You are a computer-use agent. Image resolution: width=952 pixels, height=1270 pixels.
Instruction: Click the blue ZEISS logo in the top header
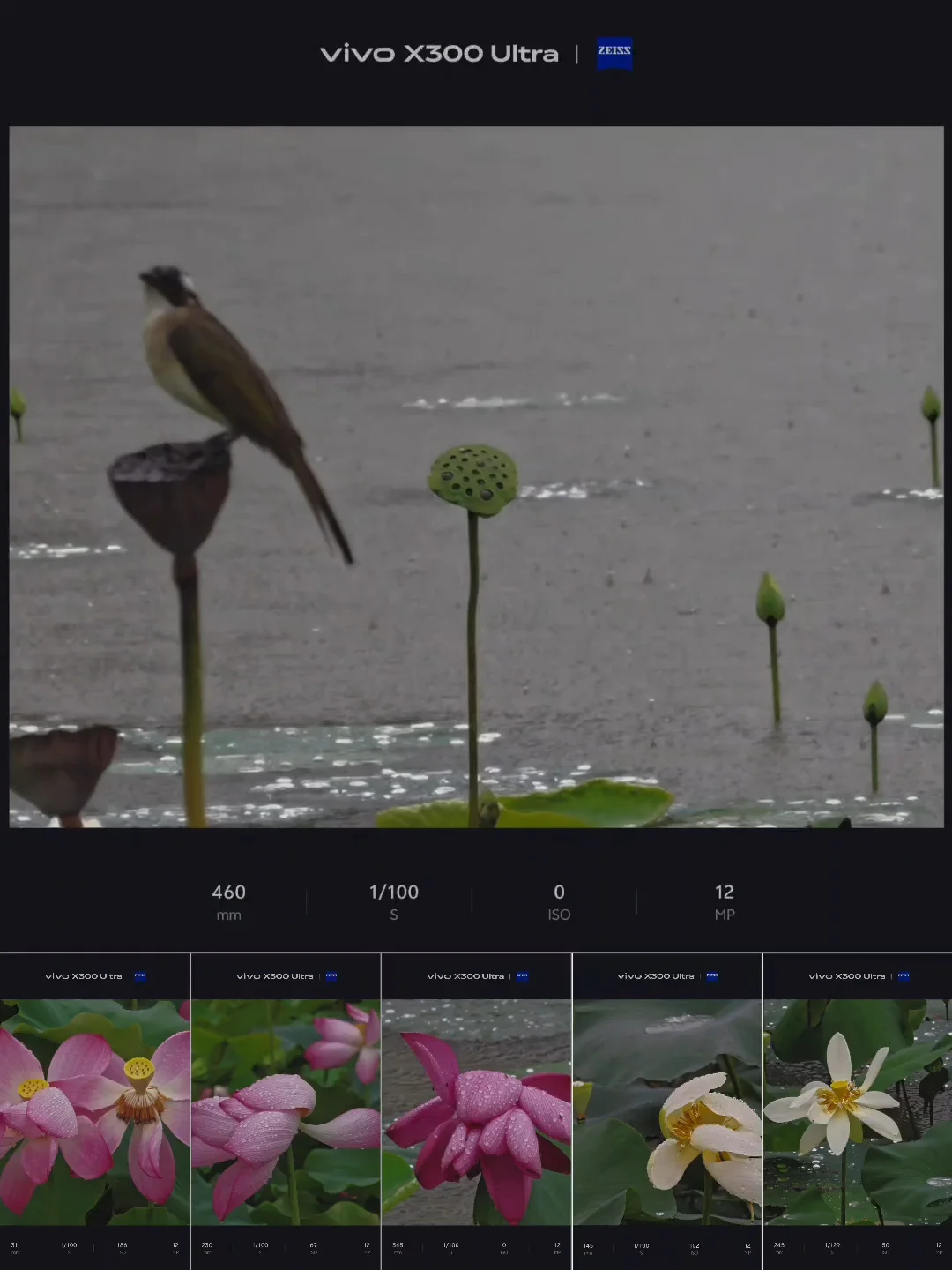click(614, 53)
